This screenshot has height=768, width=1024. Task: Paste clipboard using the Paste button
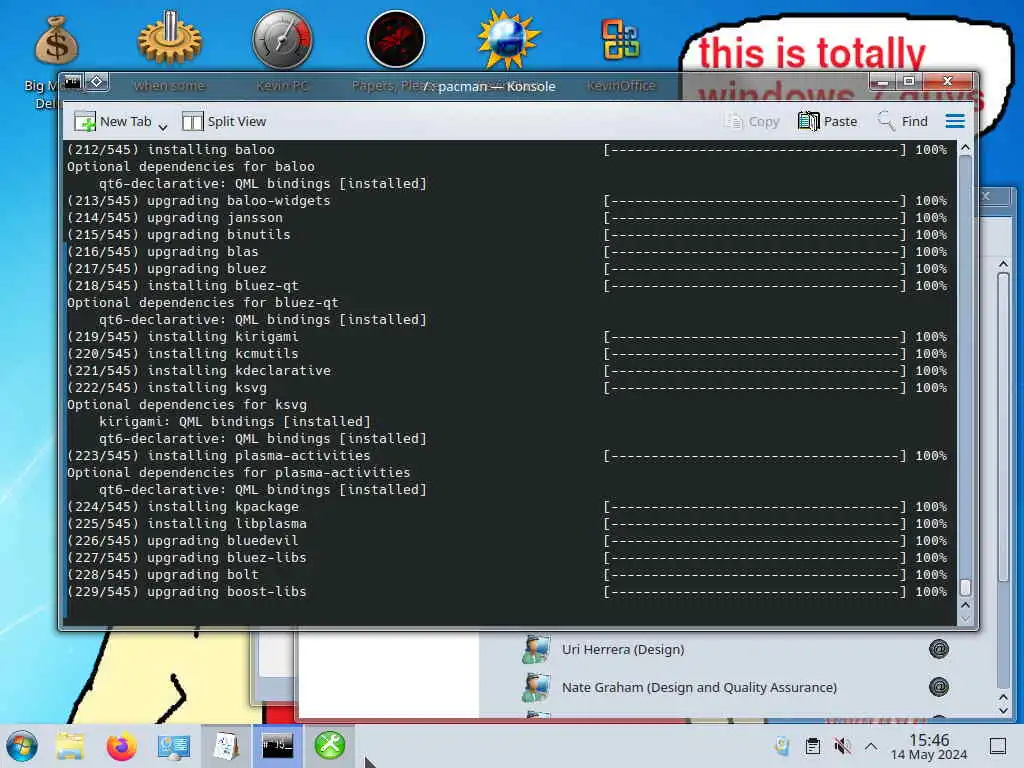(827, 121)
